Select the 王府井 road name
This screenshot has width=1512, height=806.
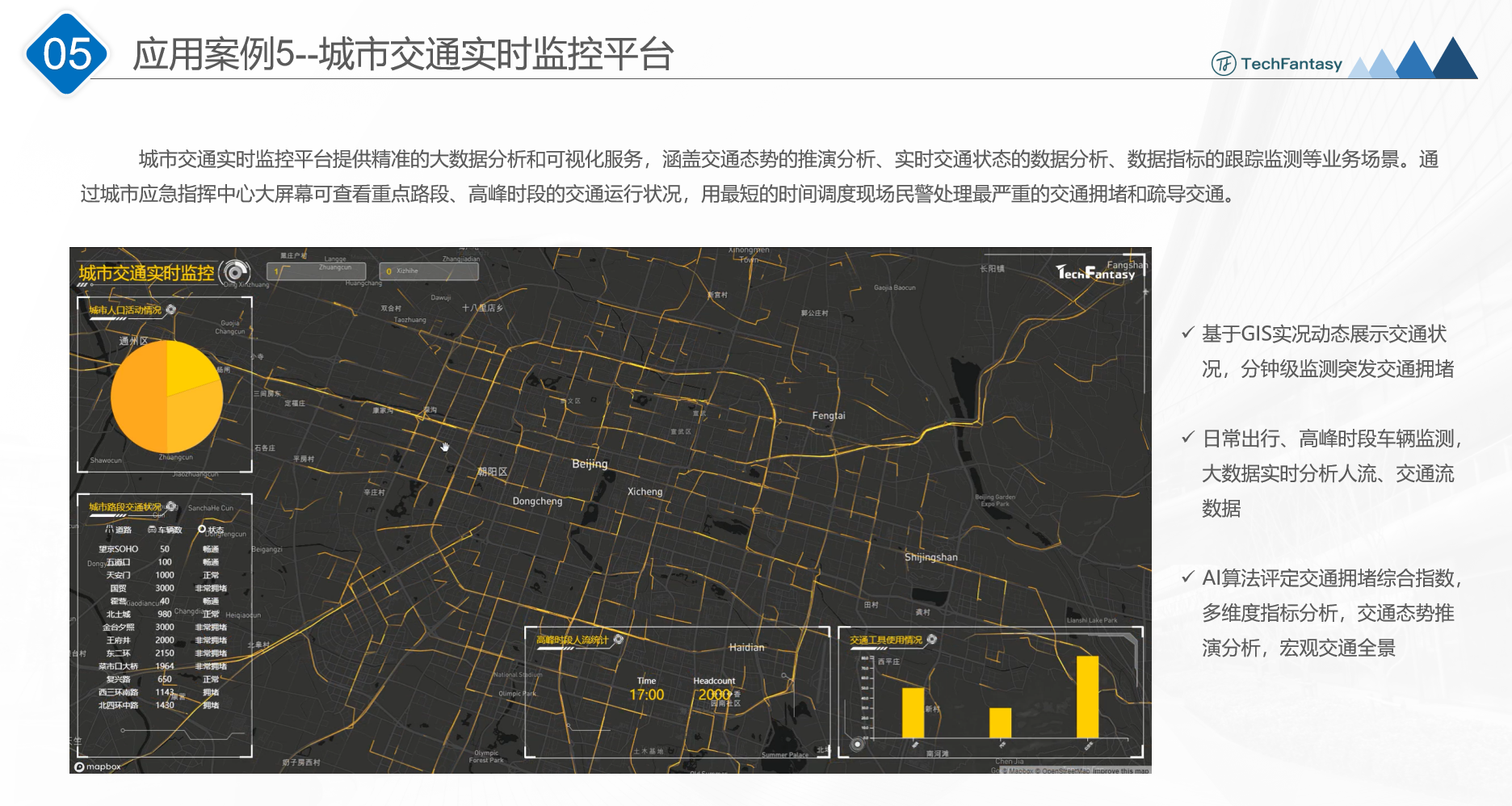click(119, 640)
